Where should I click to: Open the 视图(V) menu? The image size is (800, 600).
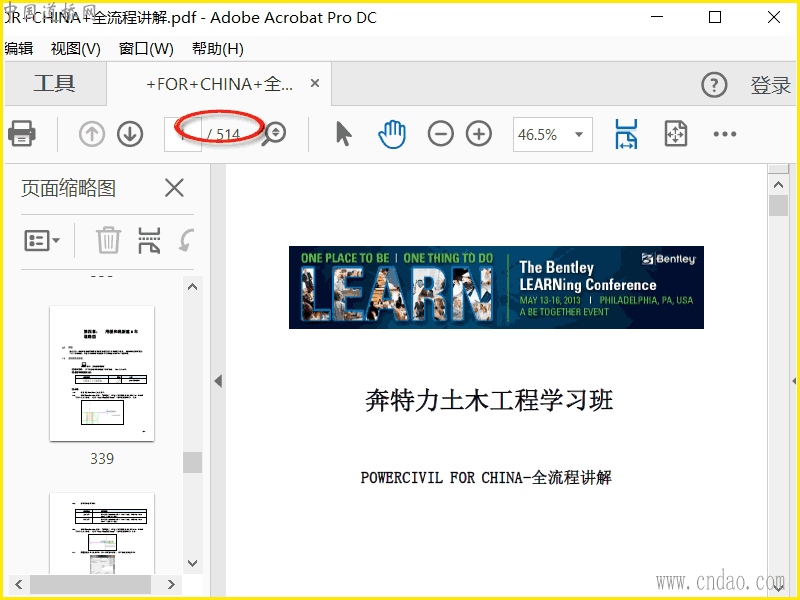click(76, 48)
